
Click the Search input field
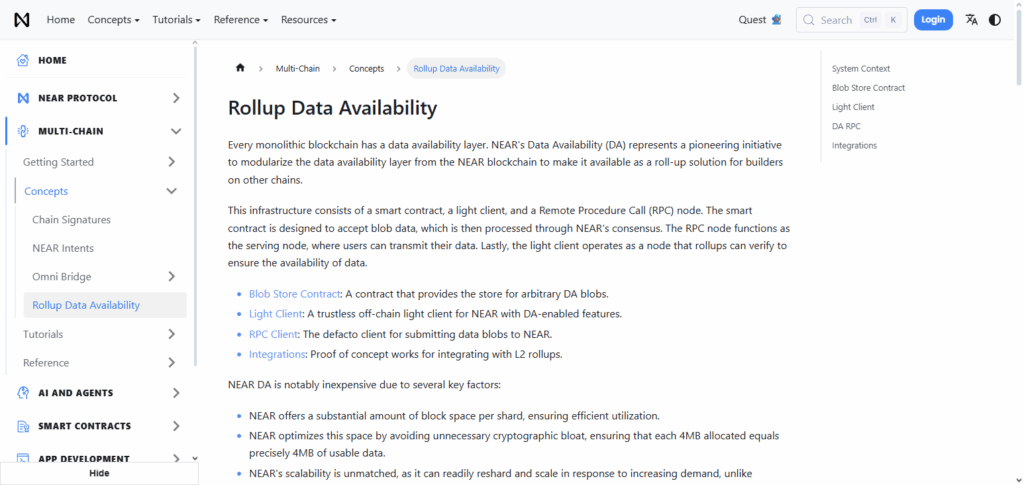click(849, 20)
